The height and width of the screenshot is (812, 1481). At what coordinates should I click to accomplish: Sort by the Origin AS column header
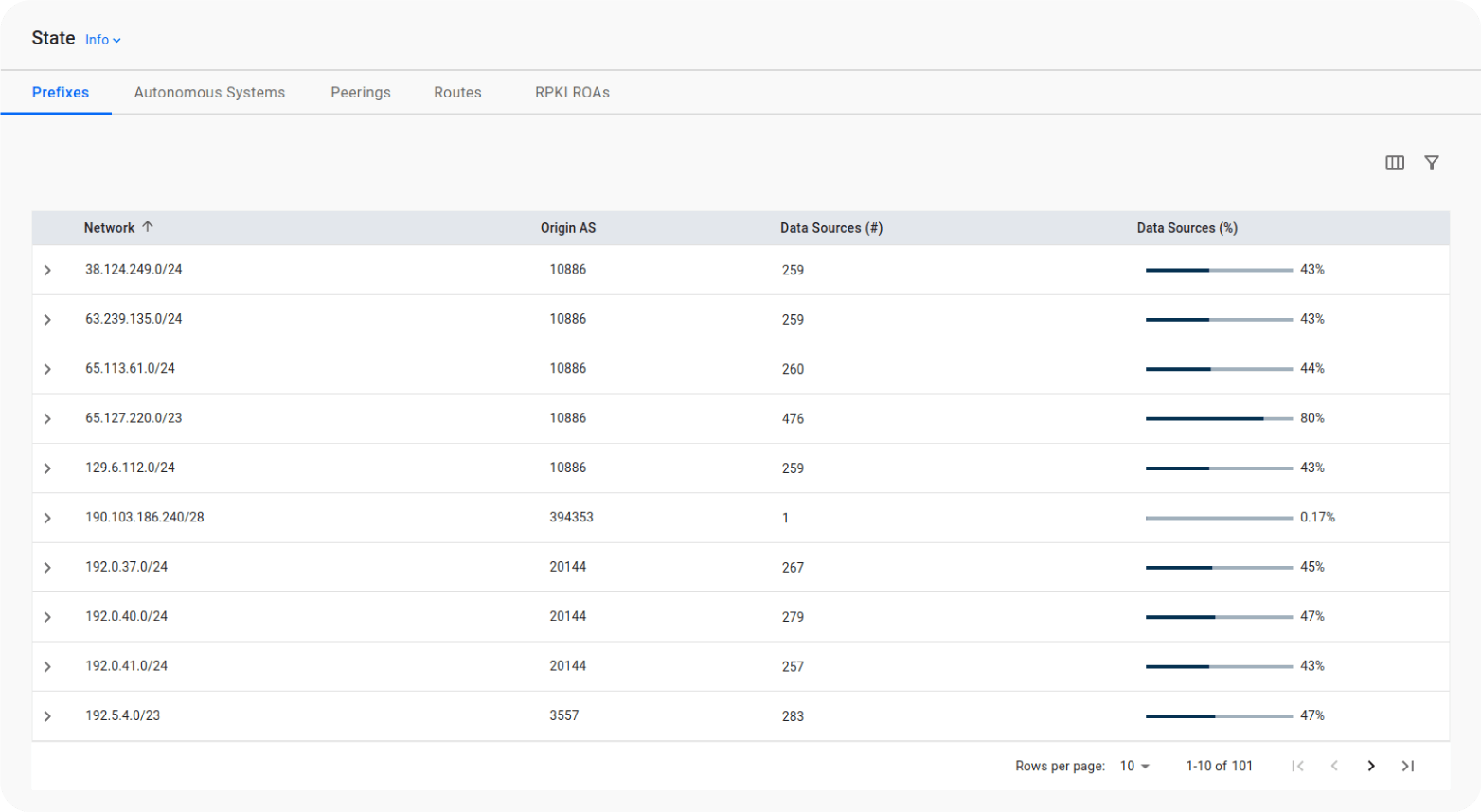(568, 228)
